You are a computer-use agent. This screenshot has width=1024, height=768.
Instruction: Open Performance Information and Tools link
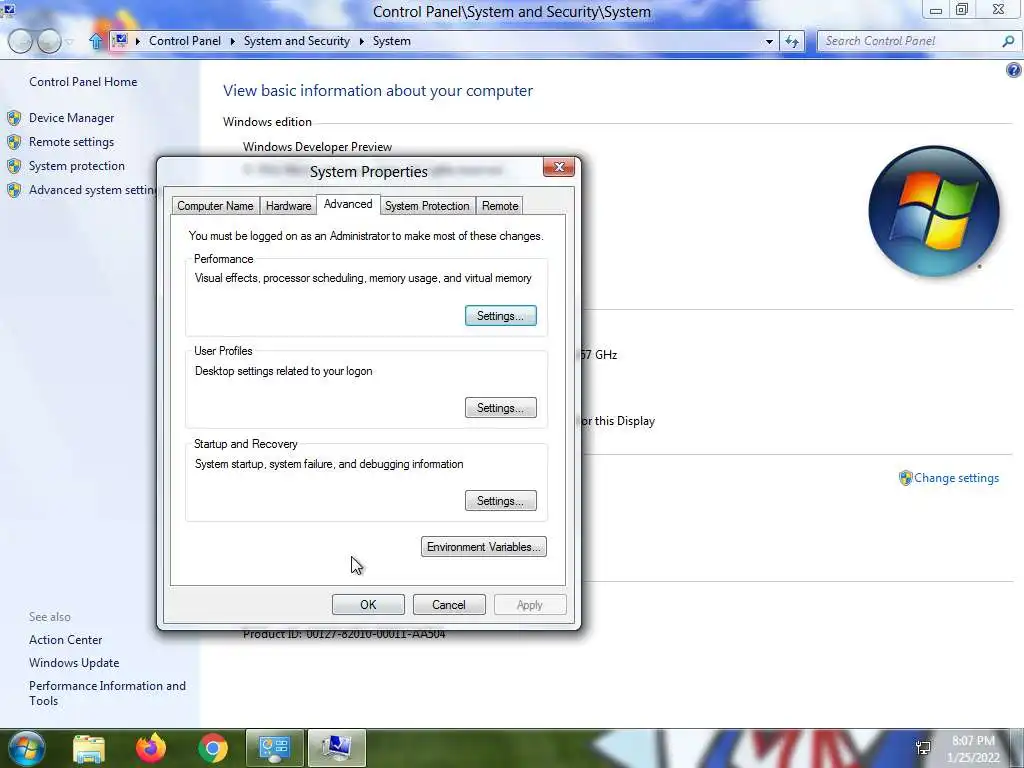(x=107, y=693)
